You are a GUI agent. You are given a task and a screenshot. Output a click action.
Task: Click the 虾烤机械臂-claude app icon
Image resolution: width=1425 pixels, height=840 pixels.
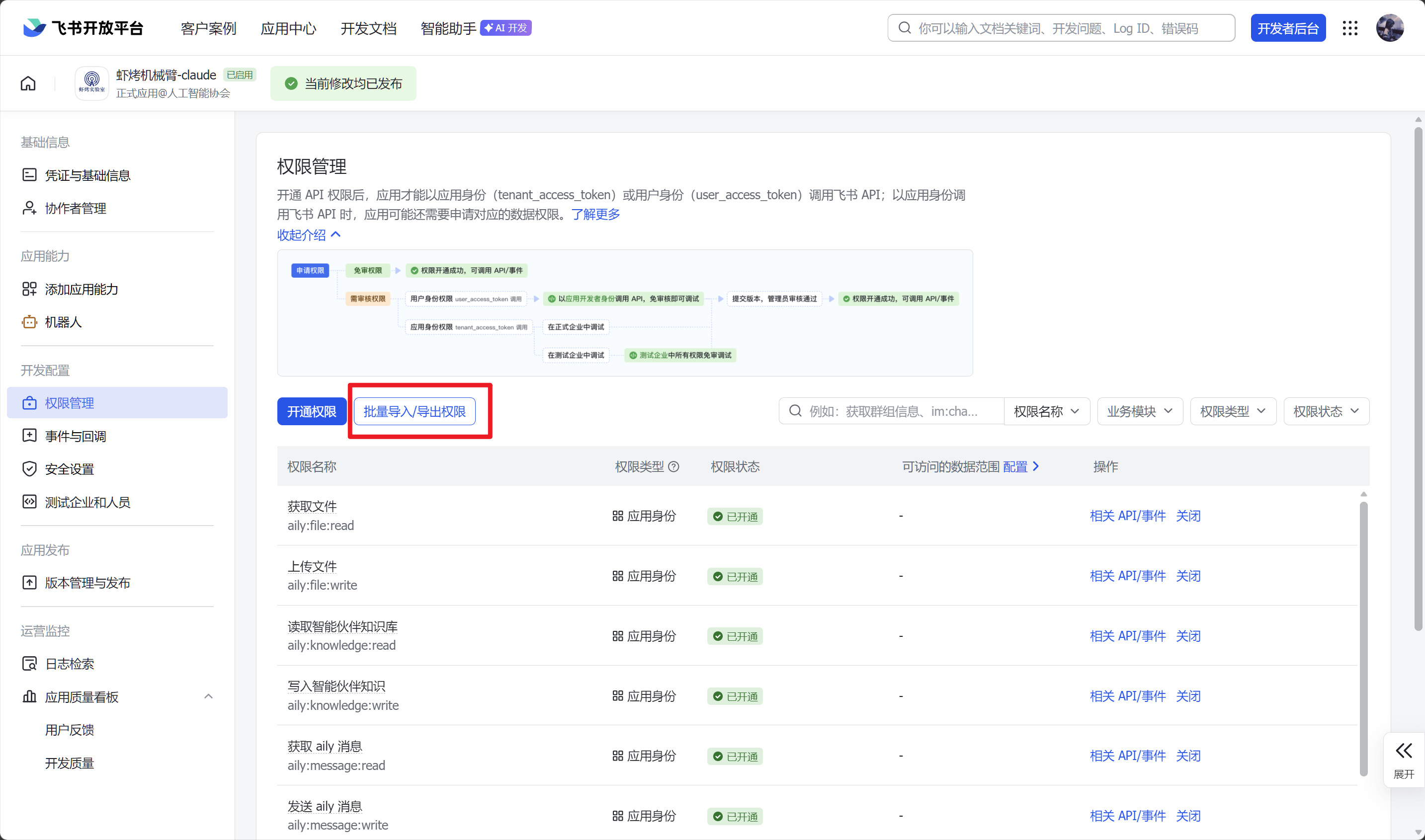click(92, 83)
